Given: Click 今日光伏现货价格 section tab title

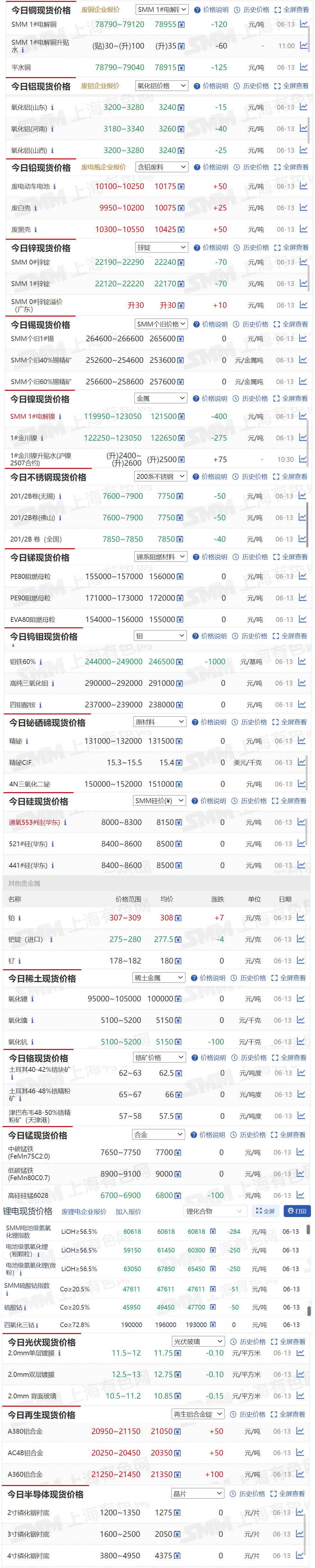Looking at the screenshot, I should tap(42, 1342).
